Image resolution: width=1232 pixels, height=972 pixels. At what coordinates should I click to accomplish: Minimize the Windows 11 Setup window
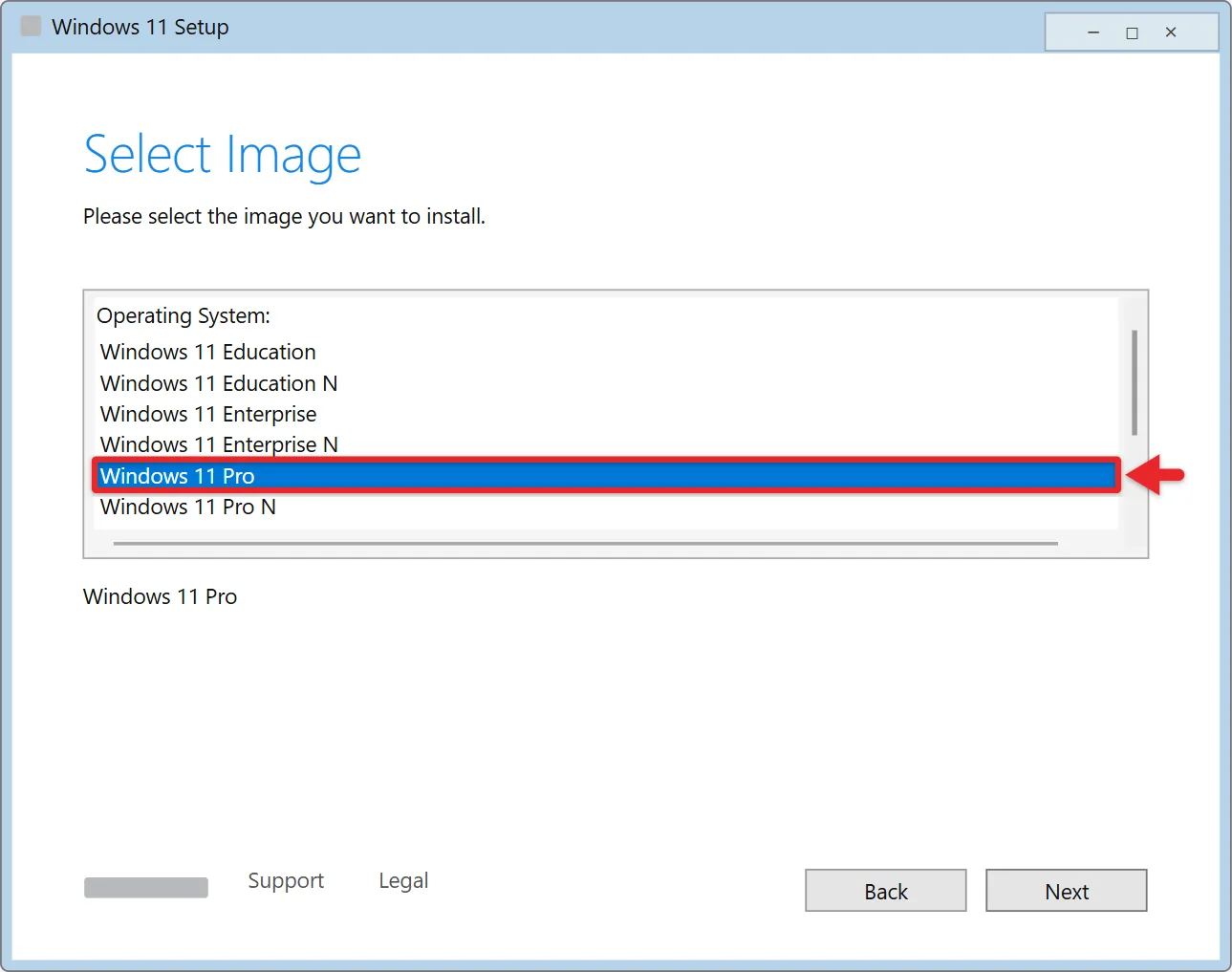(x=1093, y=32)
